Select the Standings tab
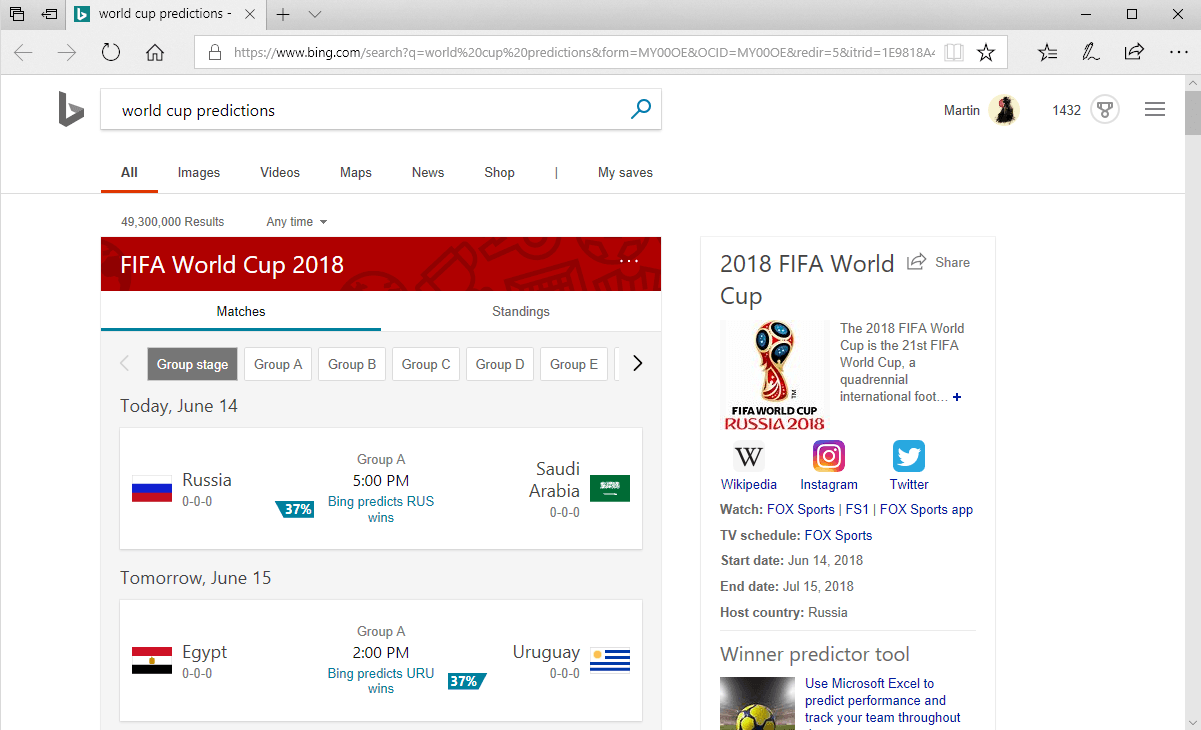The height and width of the screenshot is (730, 1201). pyautogui.click(x=521, y=311)
